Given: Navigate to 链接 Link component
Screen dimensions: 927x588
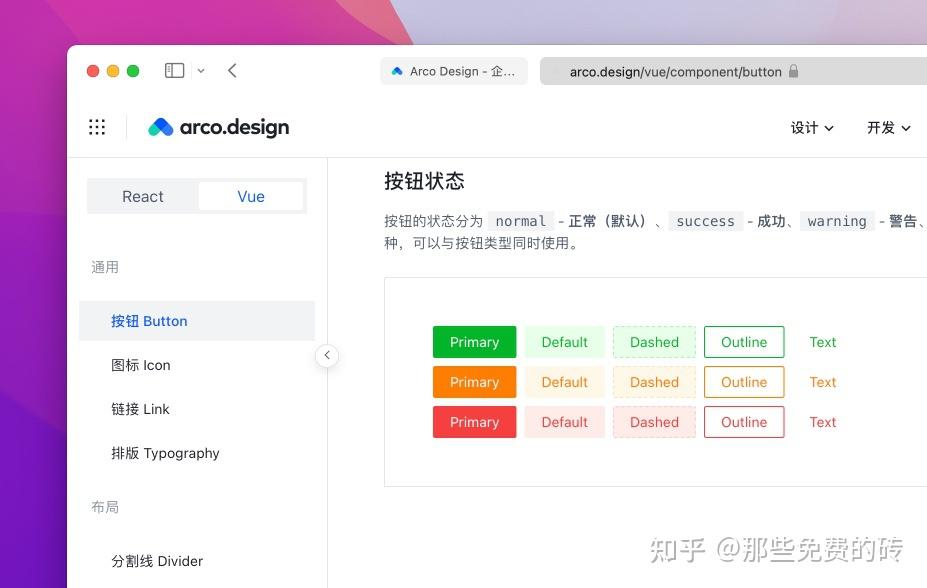Looking at the screenshot, I should pos(140,409).
